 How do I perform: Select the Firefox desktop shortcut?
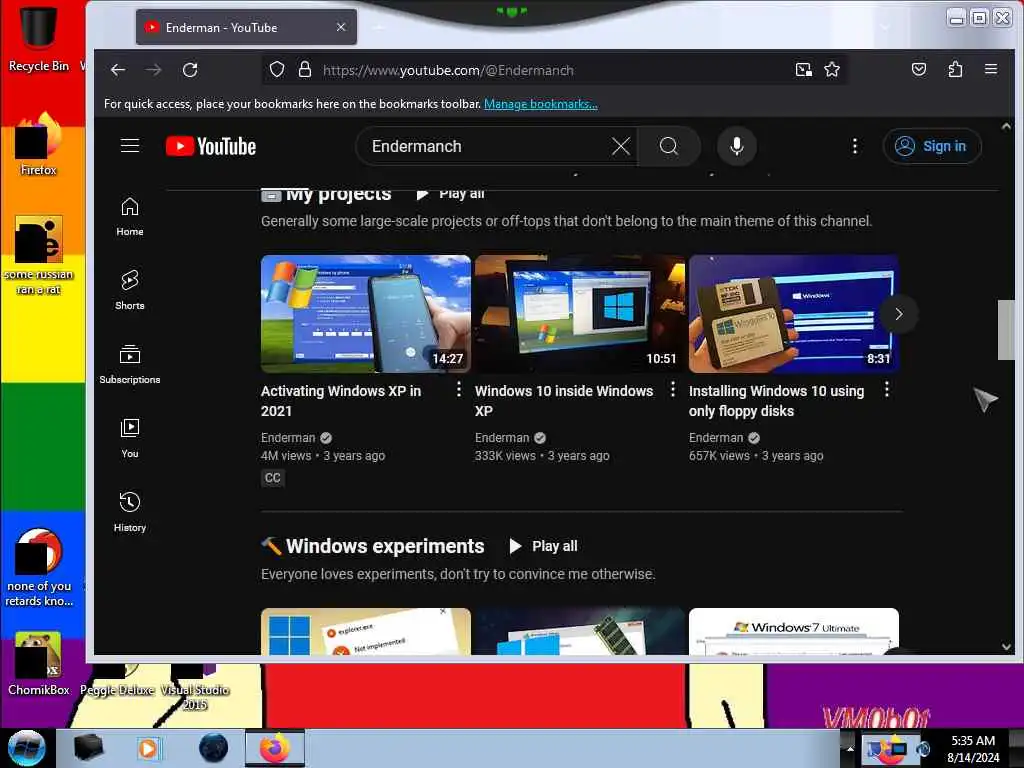coord(38,144)
